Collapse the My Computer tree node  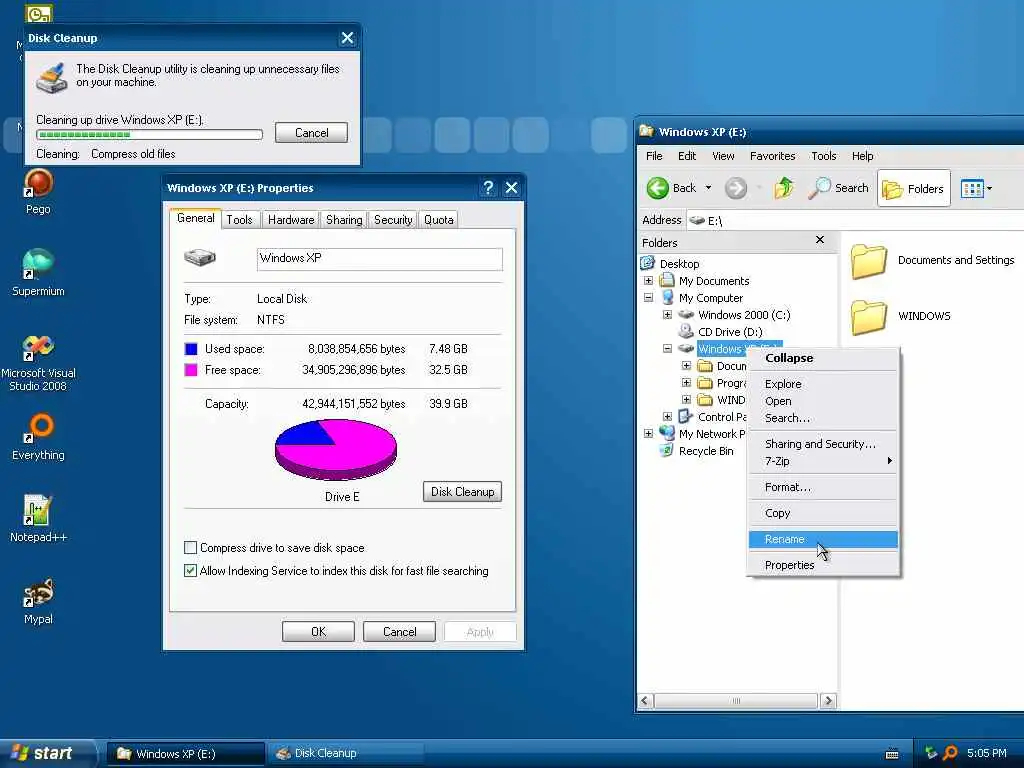648,298
